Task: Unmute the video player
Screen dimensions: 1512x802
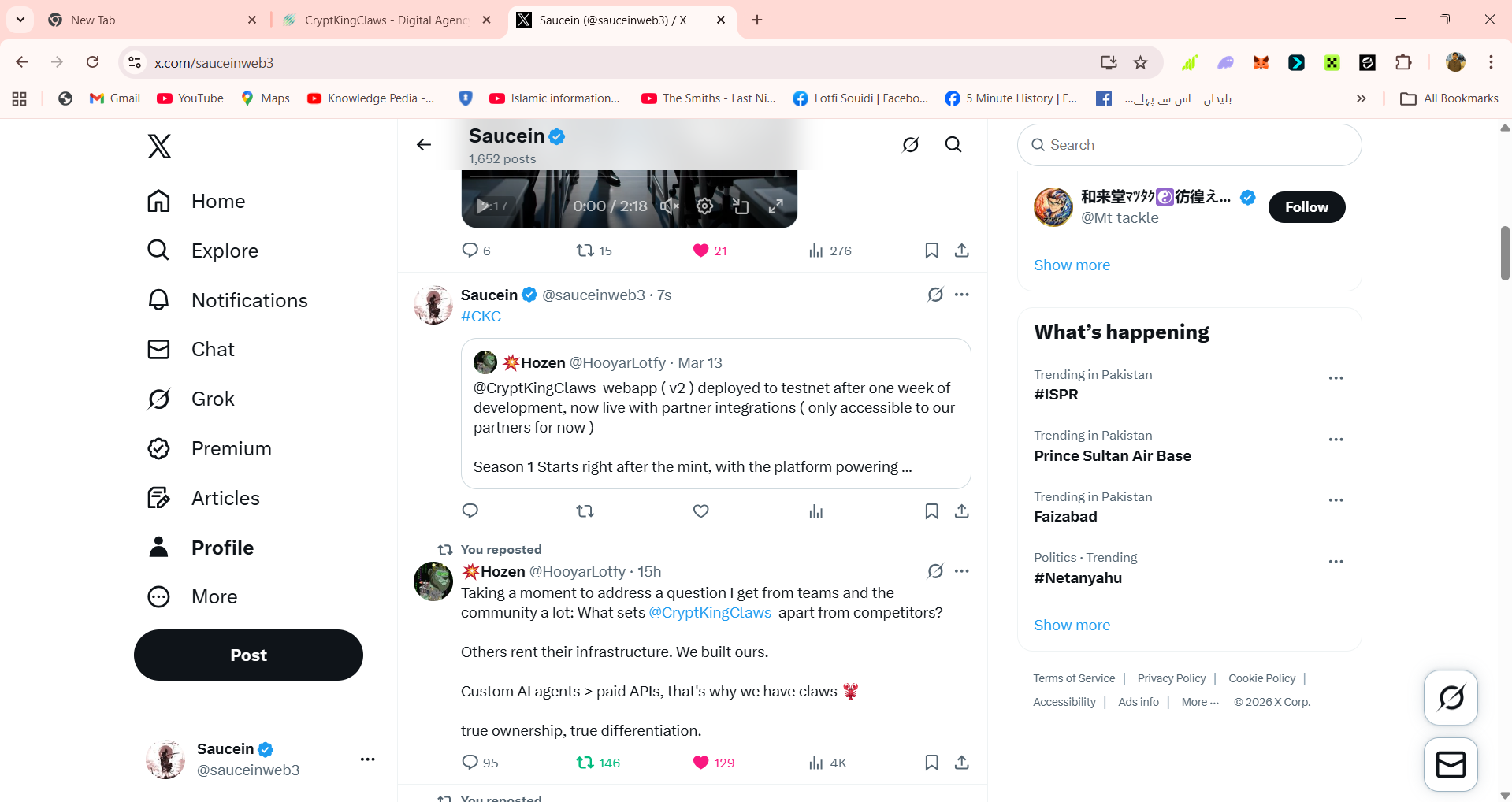Action: 670,206
